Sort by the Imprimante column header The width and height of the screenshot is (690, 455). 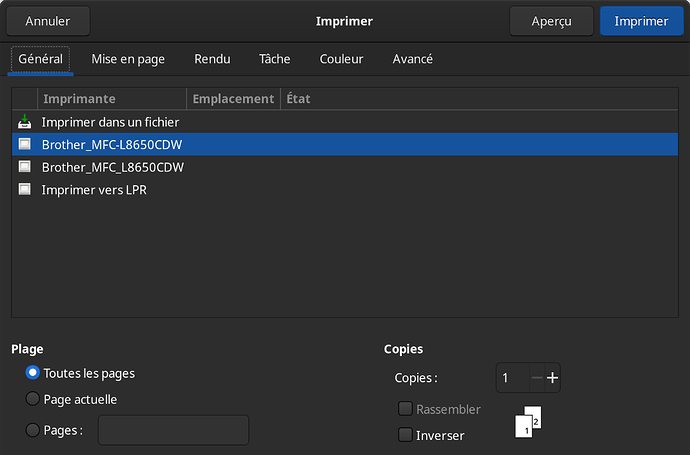112,99
